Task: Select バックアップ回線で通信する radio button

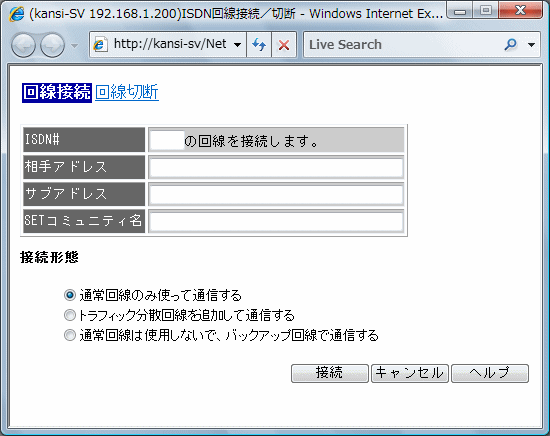Action: 70,335
